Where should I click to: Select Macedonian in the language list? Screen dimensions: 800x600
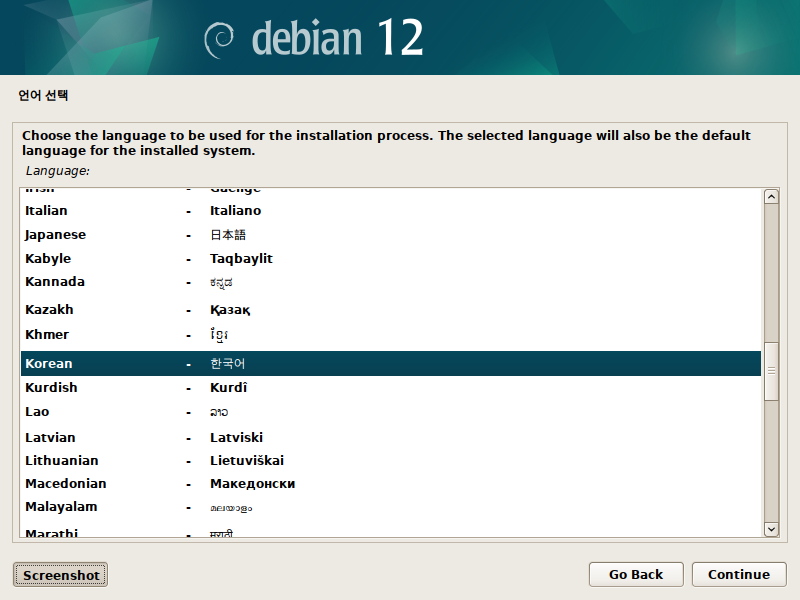pos(391,484)
